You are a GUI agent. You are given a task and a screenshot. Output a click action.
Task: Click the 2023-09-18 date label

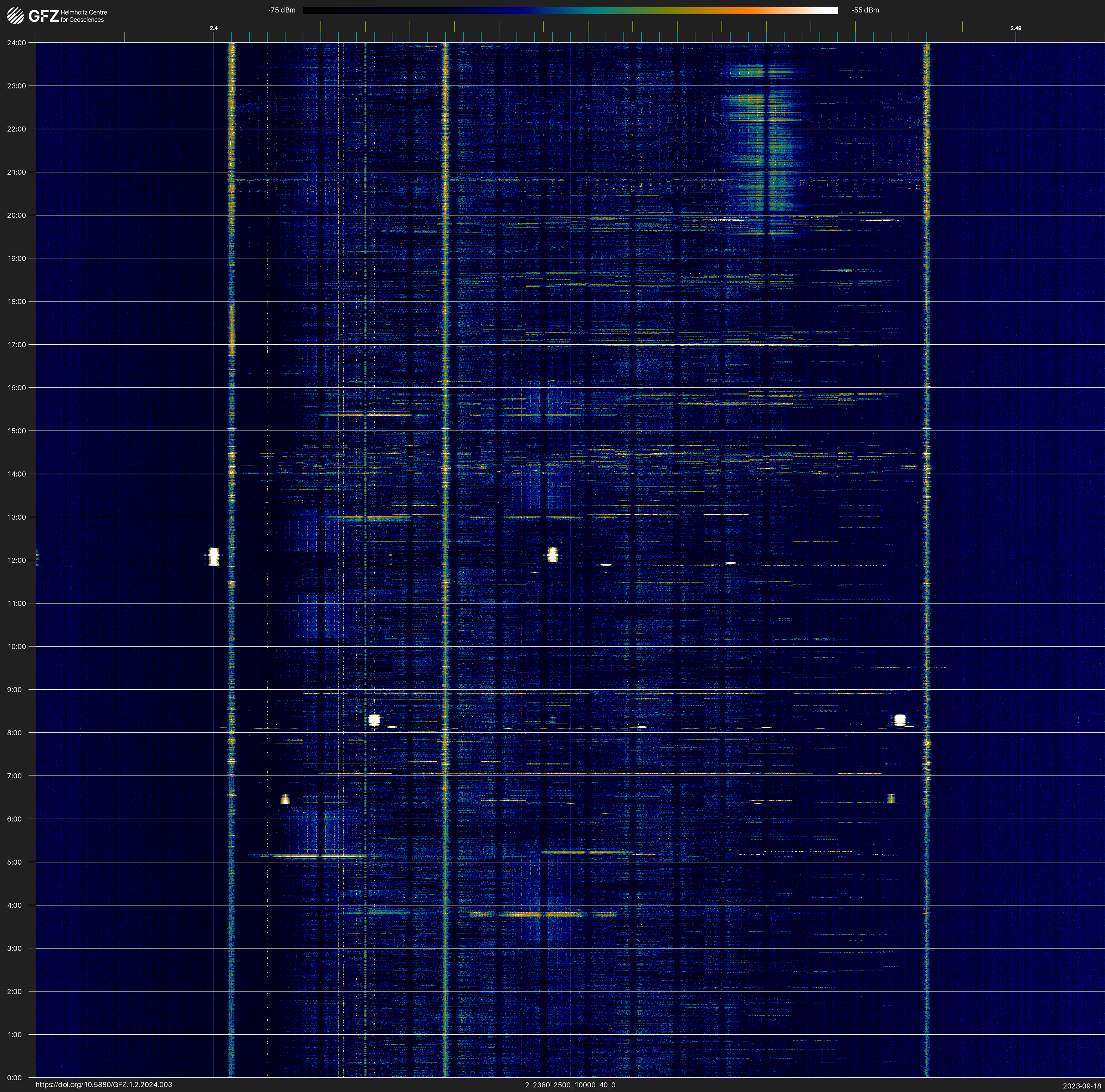[x=1081, y=1086]
